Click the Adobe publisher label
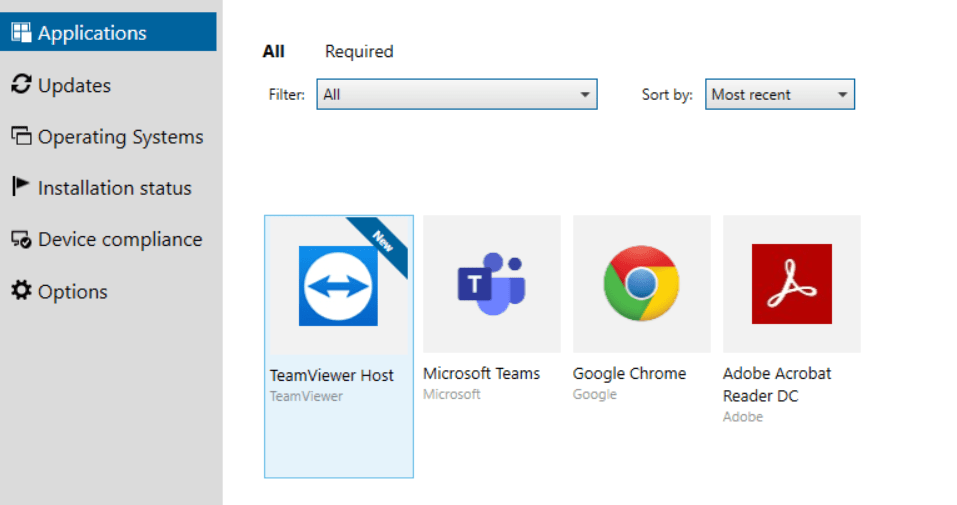The height and width of the screenshot is (505, 957). [x=743, y=417]
